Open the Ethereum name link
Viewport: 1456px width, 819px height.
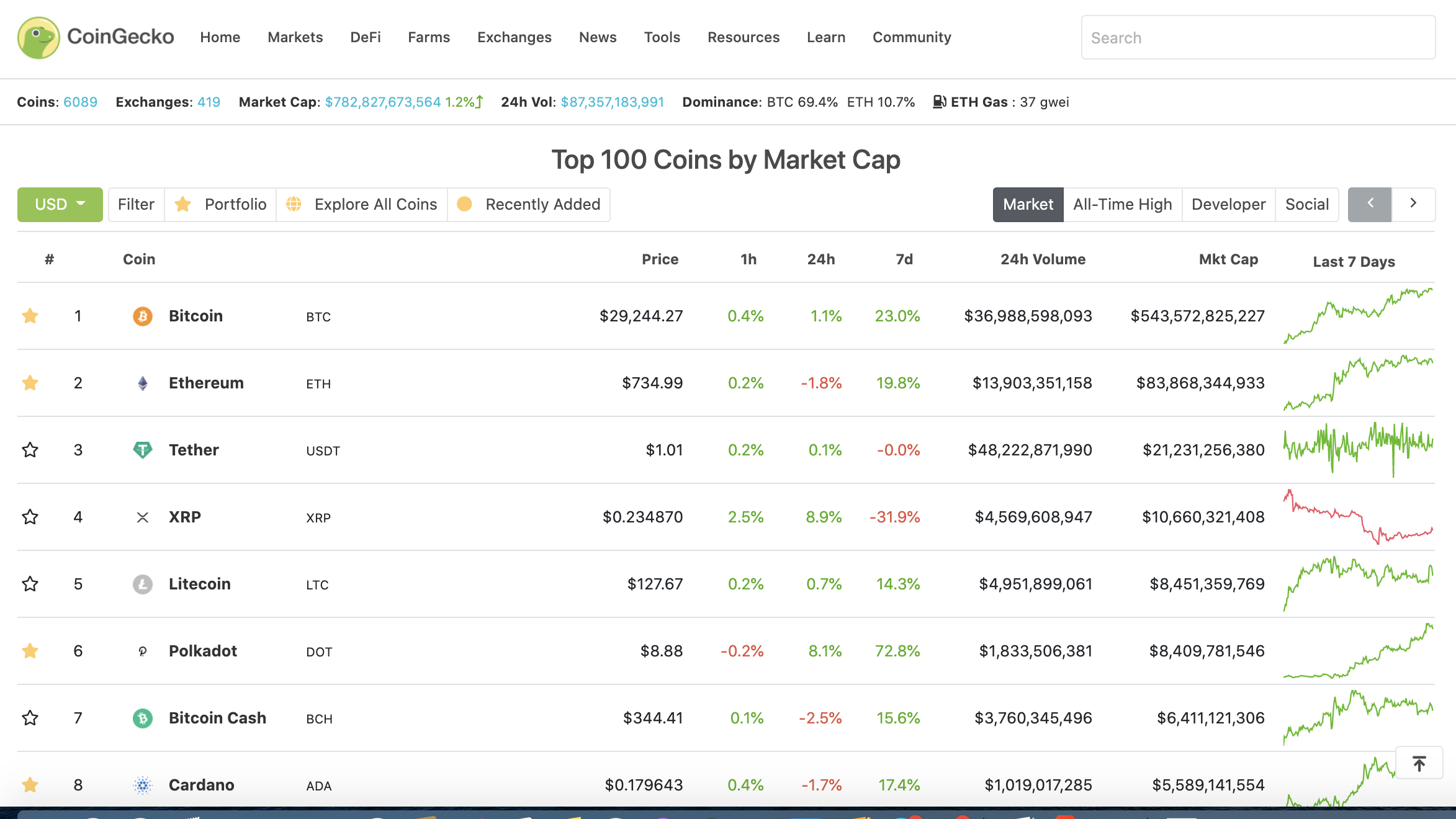(x=206, y=383)
